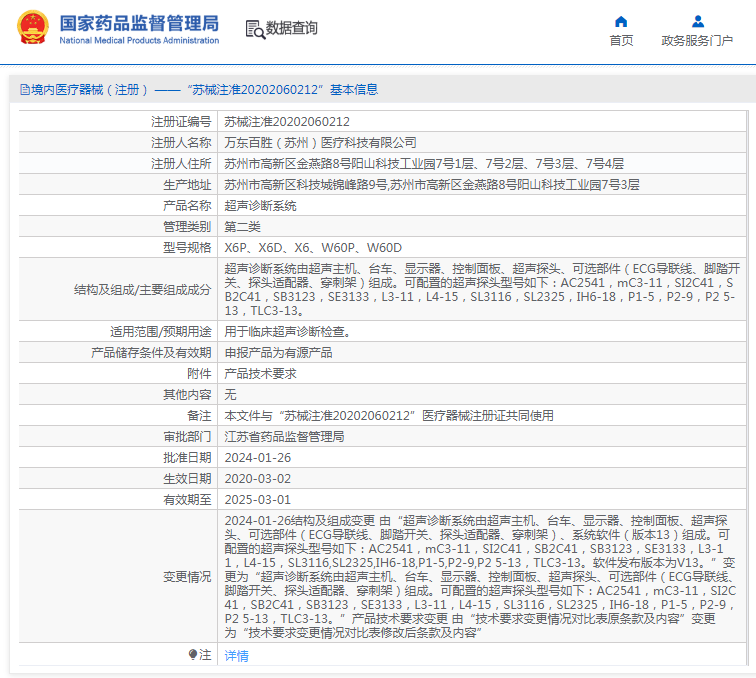Click the 型号规格 label
The height and width of the screenshot is (678, 756).
click(187, 248)
